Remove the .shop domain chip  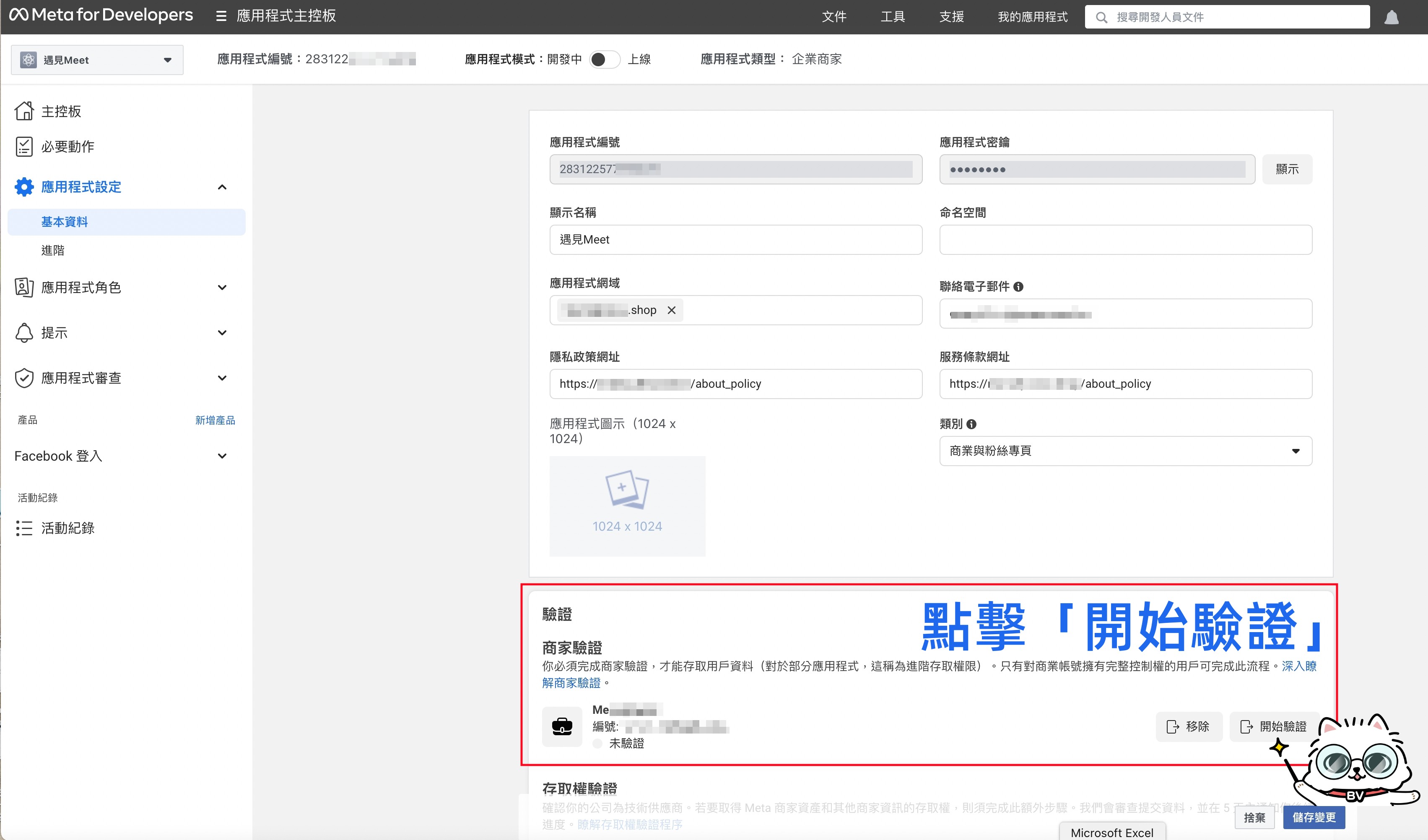click(x=672, y=310)
